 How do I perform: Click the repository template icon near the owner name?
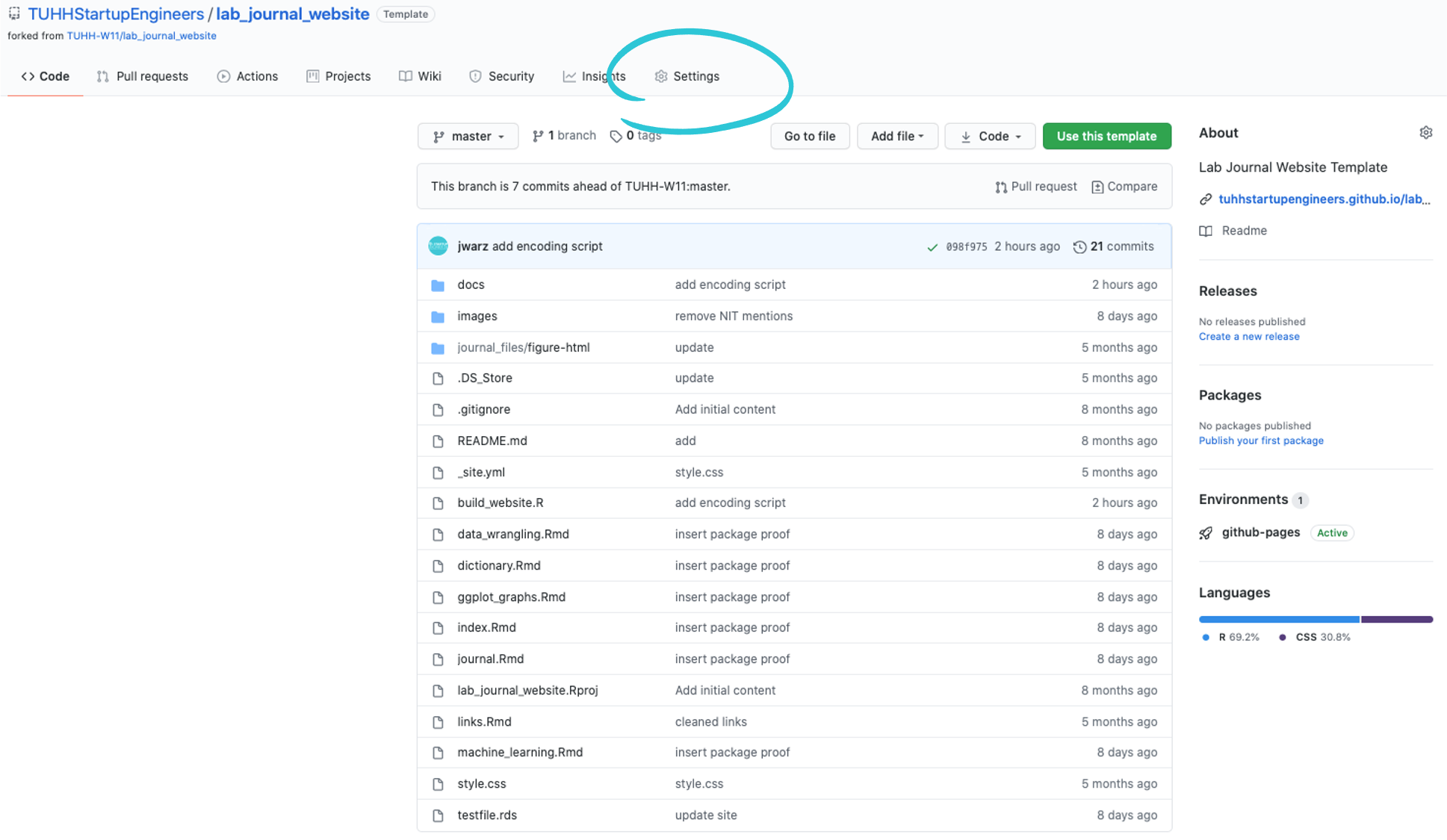point(14,13)
